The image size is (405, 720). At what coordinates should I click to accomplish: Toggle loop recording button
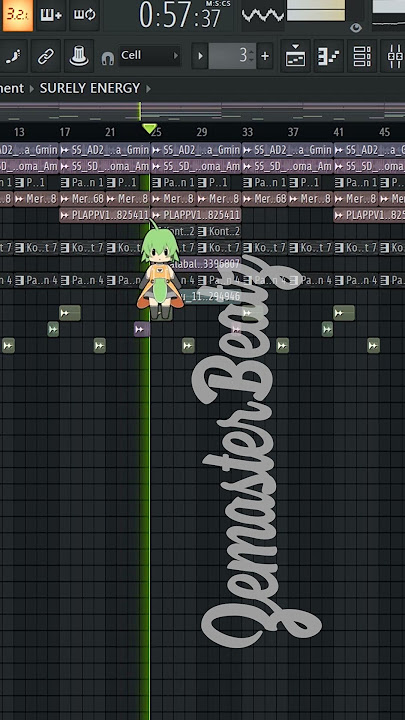pos(84,14)
